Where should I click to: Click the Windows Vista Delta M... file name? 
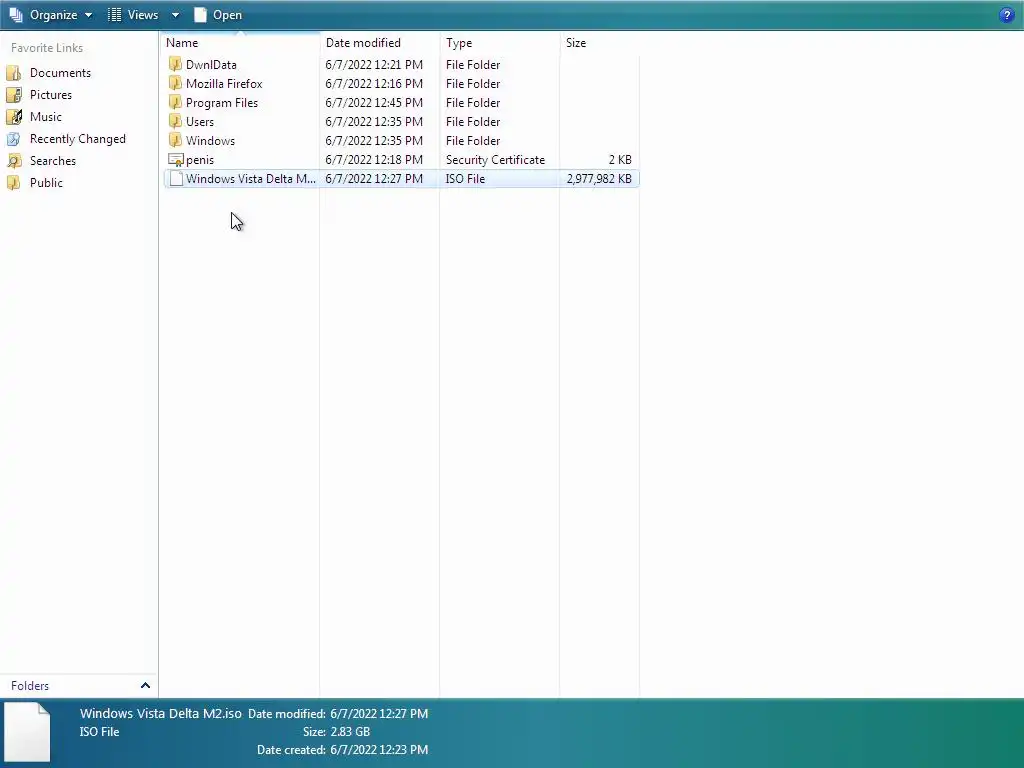click(251, 178)
